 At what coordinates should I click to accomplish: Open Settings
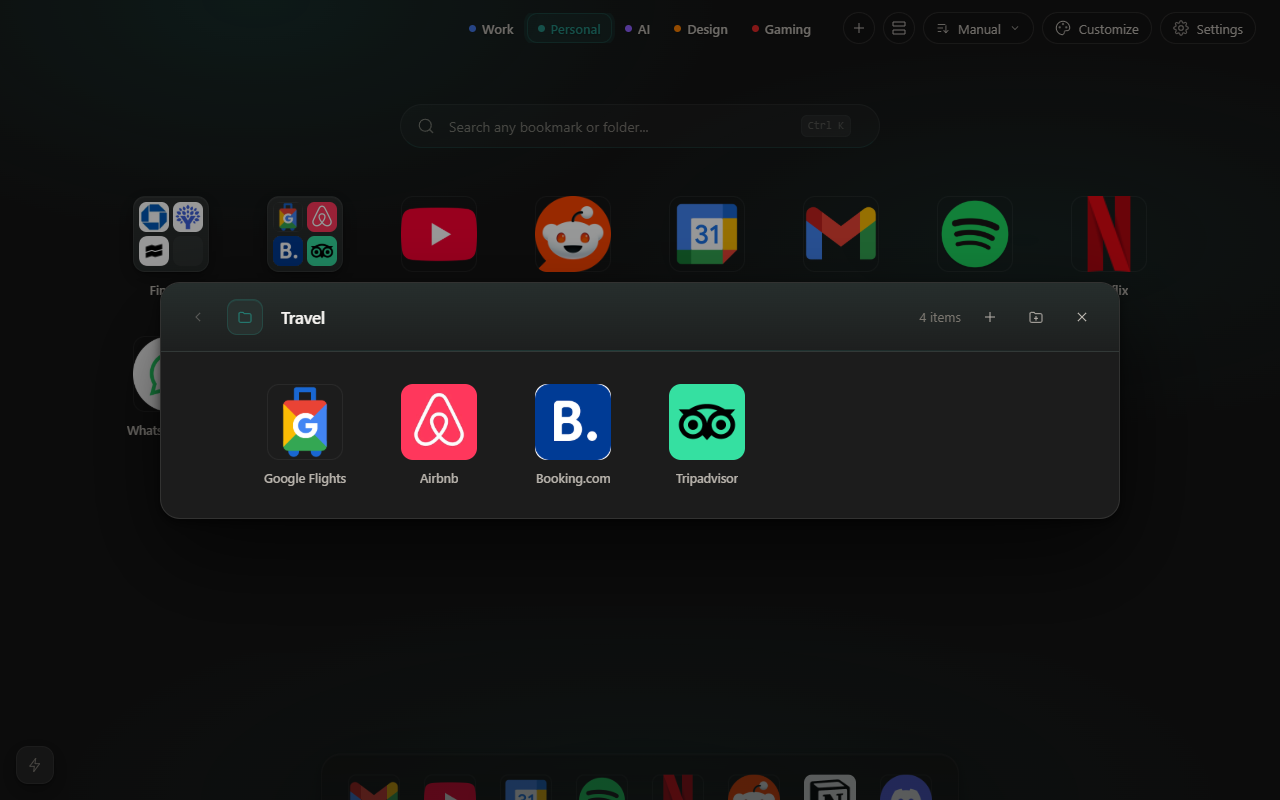[x=1208, y=28]
